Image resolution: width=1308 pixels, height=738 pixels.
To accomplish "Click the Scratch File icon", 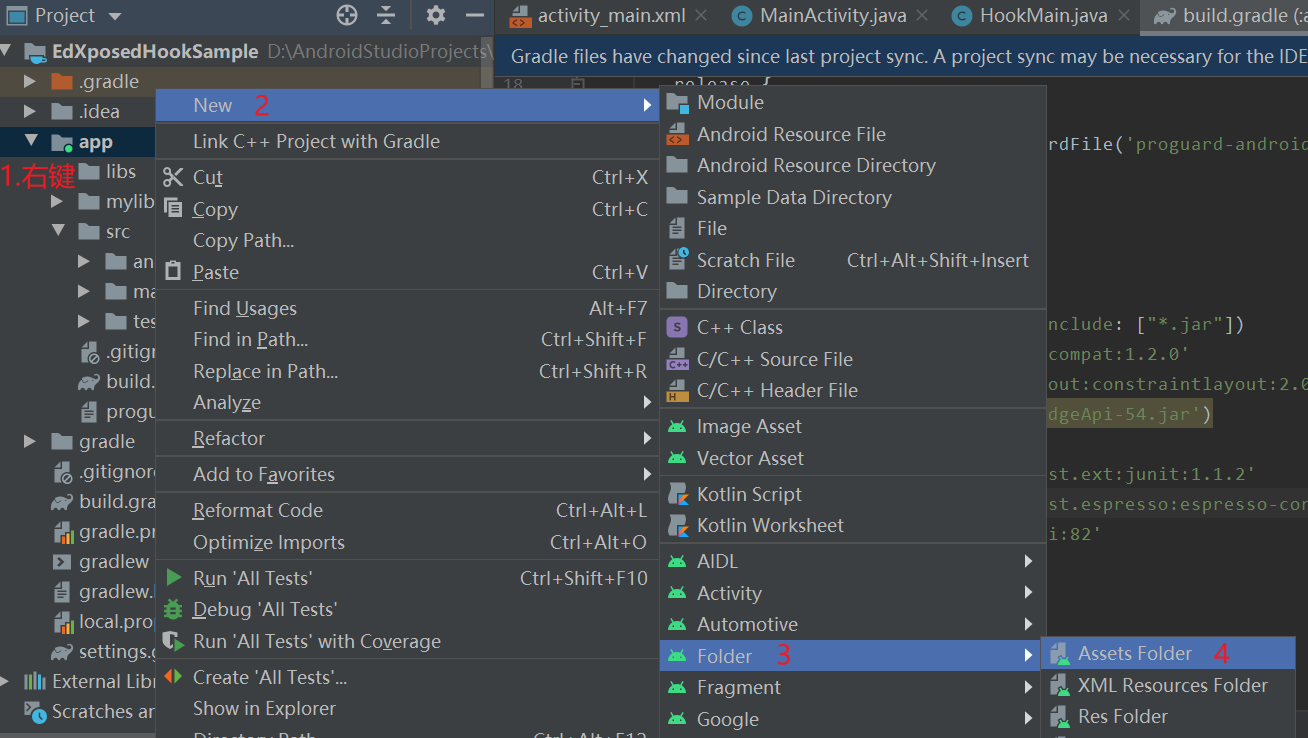I will (678, 260).
